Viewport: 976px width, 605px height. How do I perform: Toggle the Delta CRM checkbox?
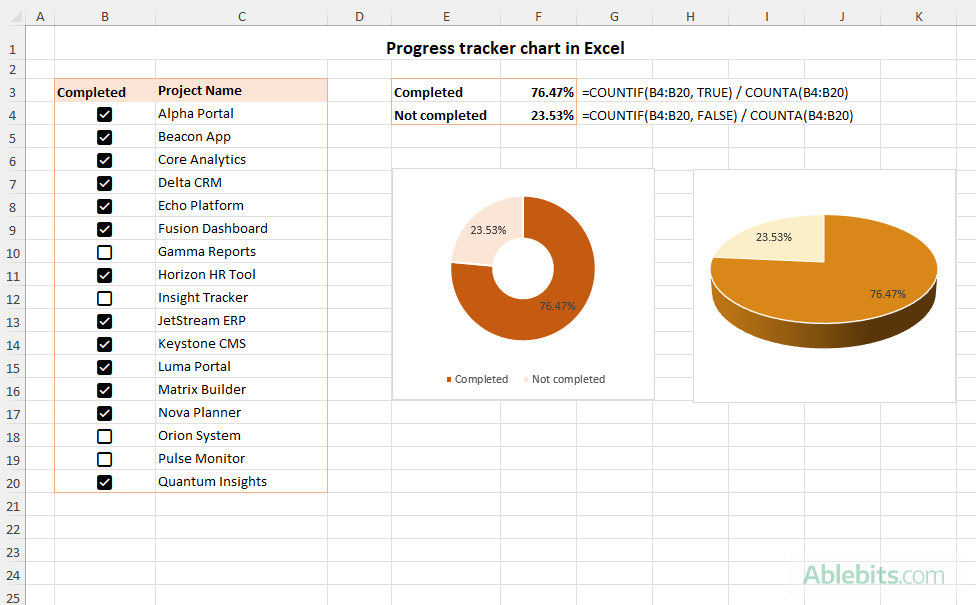click(x=104, y=183)
